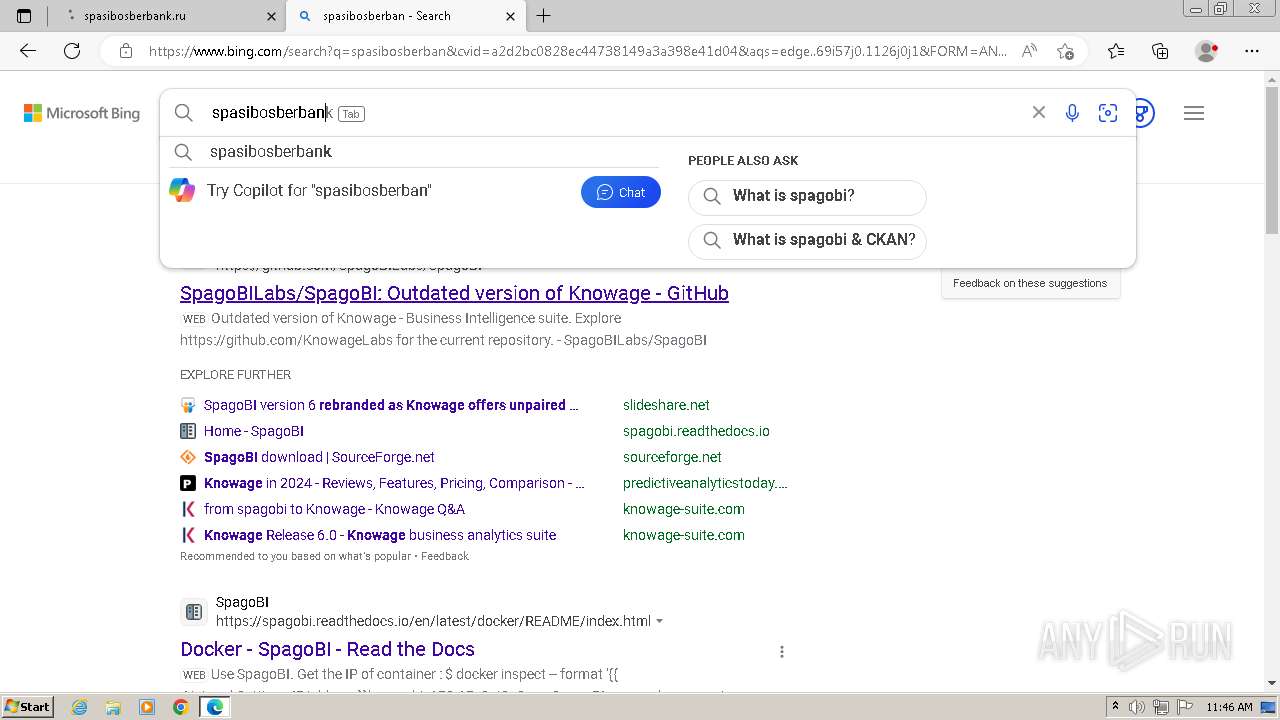Click predictiveanalyticstoday source text

tap(705, 483)
